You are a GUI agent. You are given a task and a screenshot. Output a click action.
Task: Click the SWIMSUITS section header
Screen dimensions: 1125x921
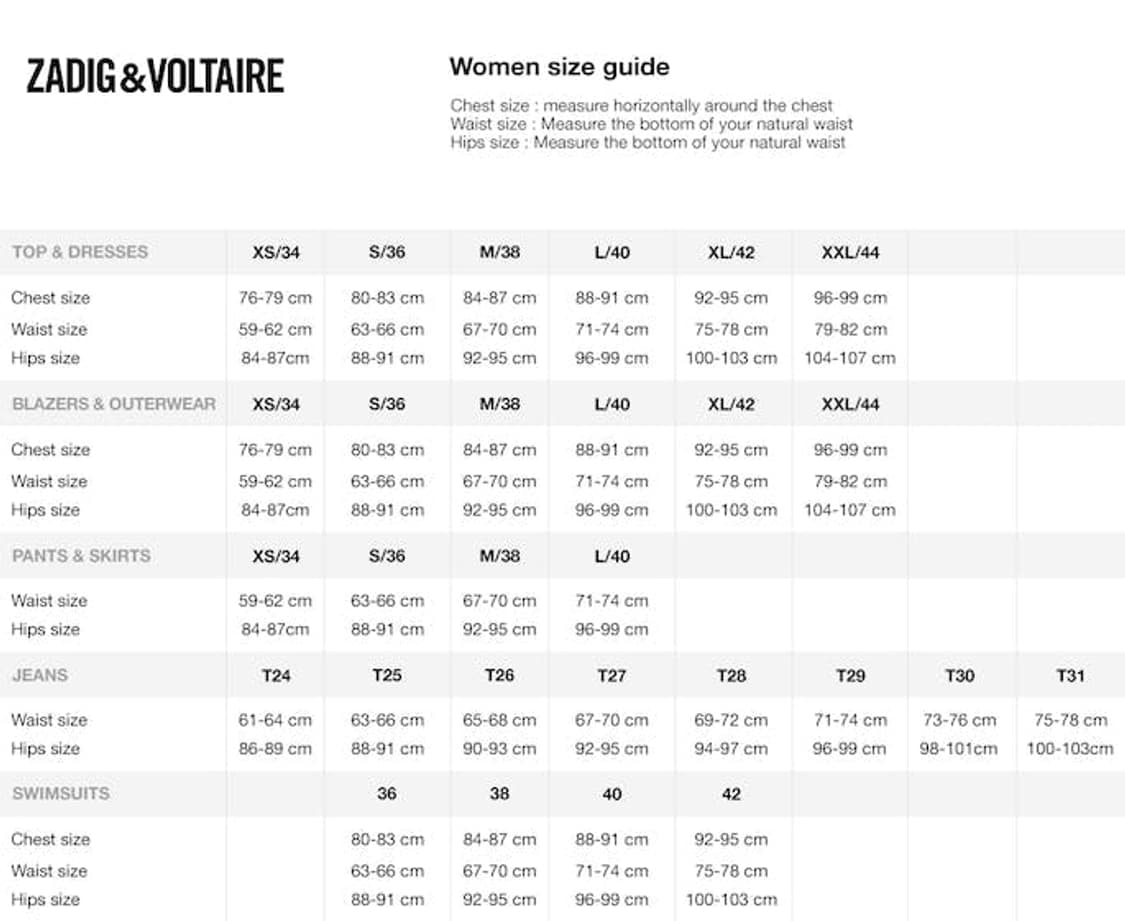click(60, 793)
